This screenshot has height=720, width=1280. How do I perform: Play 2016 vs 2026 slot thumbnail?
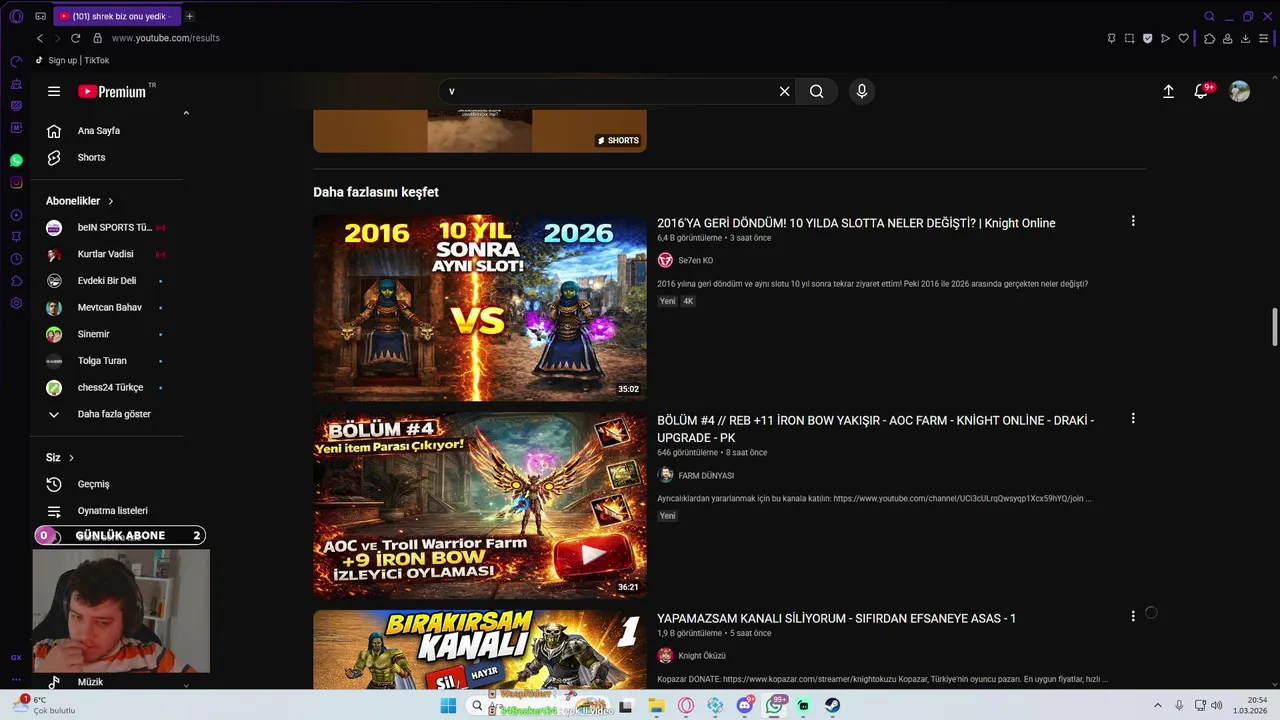480,308
